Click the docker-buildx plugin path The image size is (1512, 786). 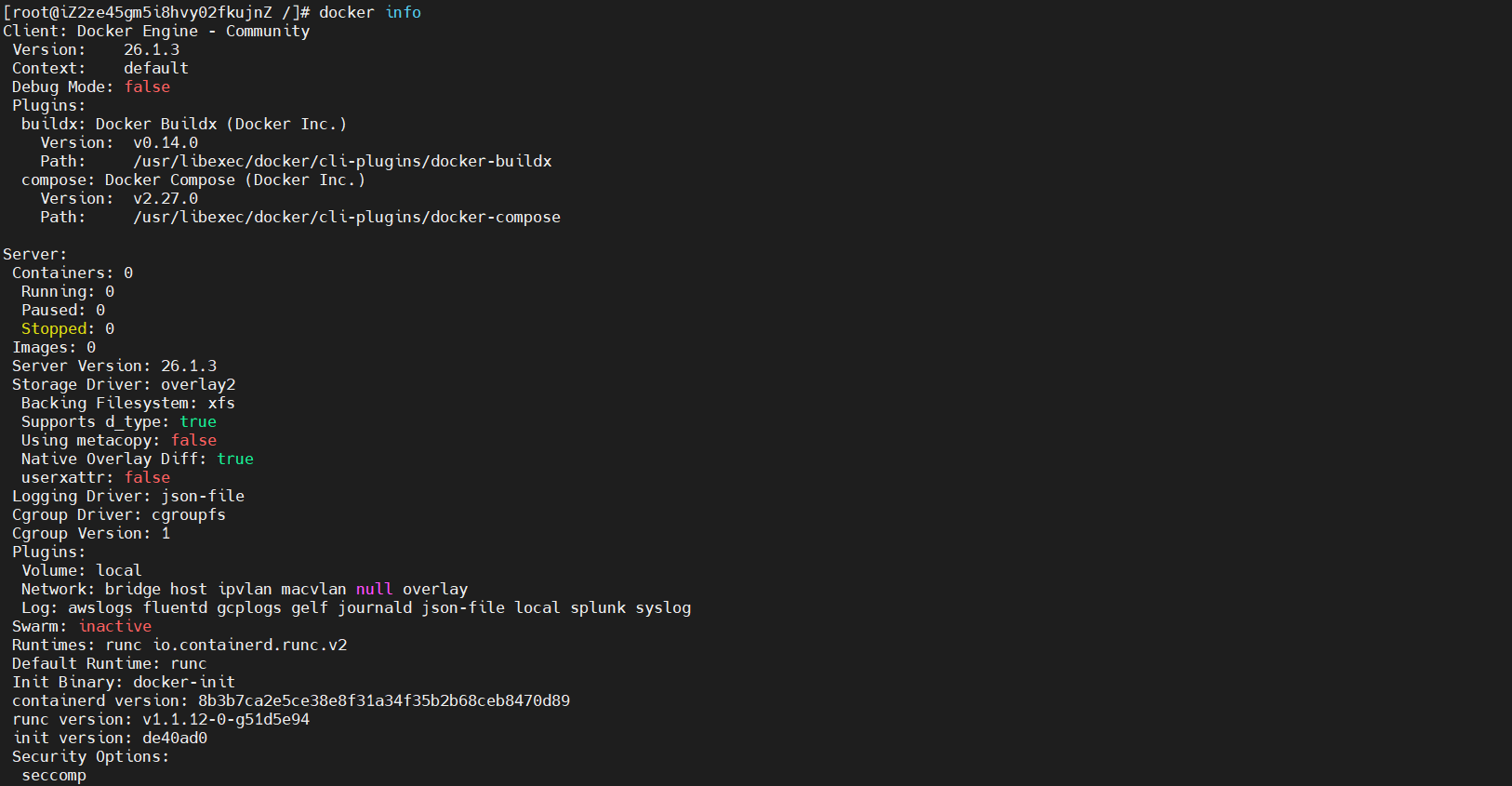coord(342,161)
